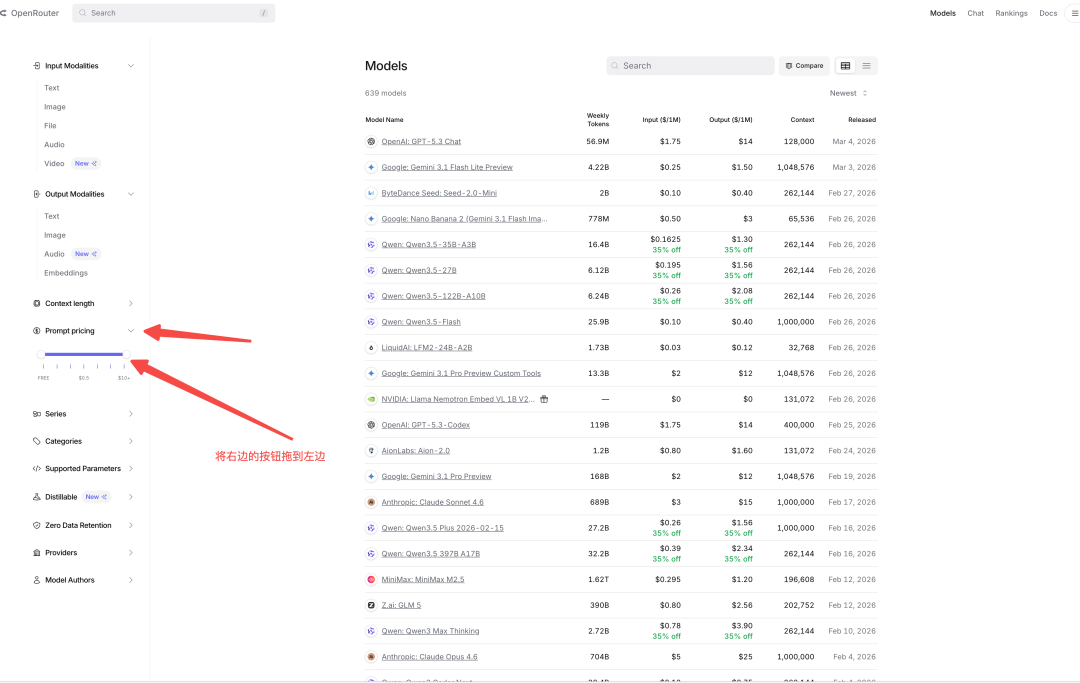Switch to list view icon
The width and height of the screenshot is (1080, 683).
[x=866, y=66]
